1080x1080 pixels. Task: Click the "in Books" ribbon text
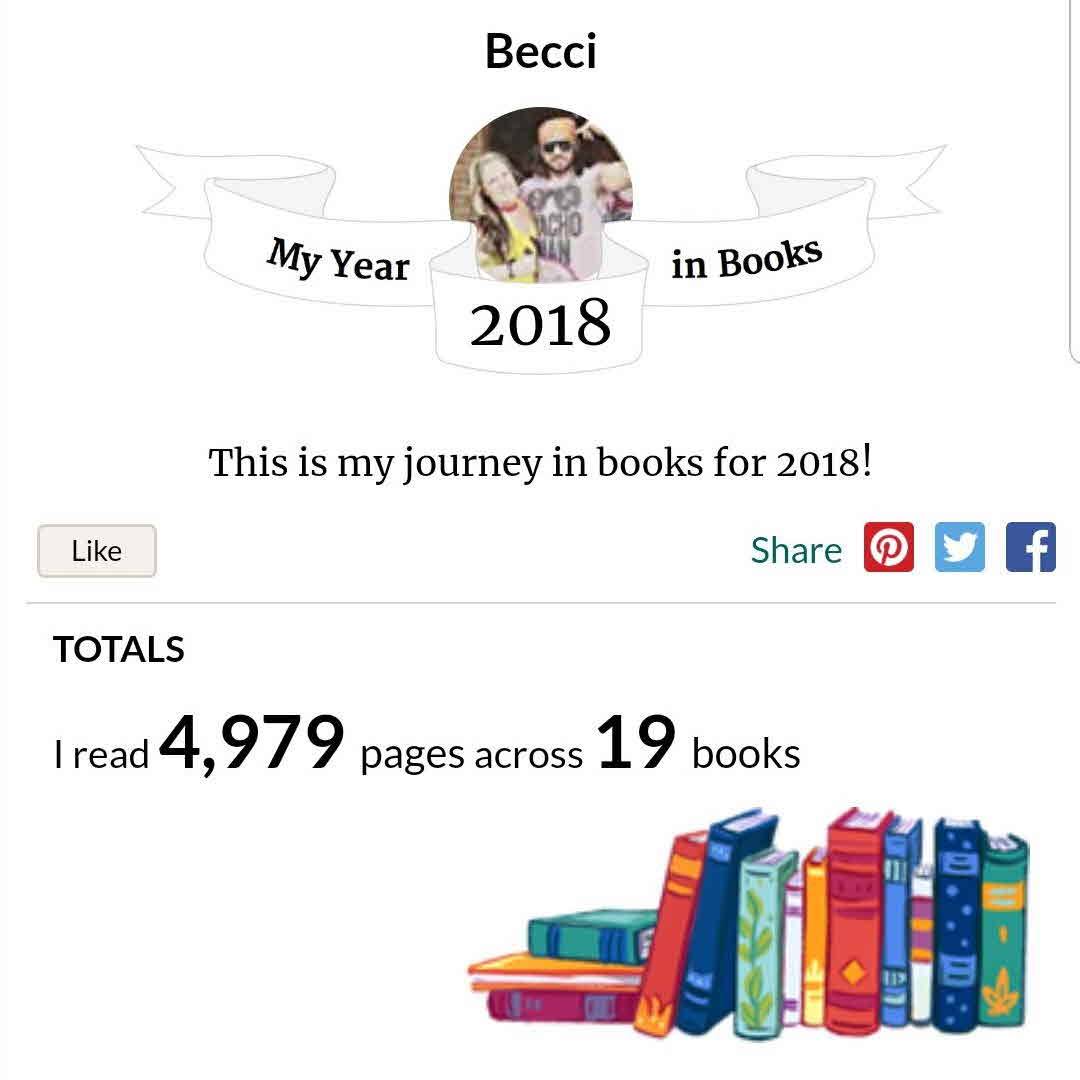(746, 260)
